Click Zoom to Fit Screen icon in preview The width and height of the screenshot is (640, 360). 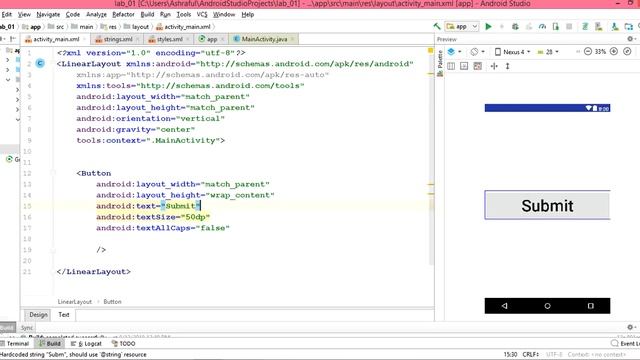tap(627, 51)
